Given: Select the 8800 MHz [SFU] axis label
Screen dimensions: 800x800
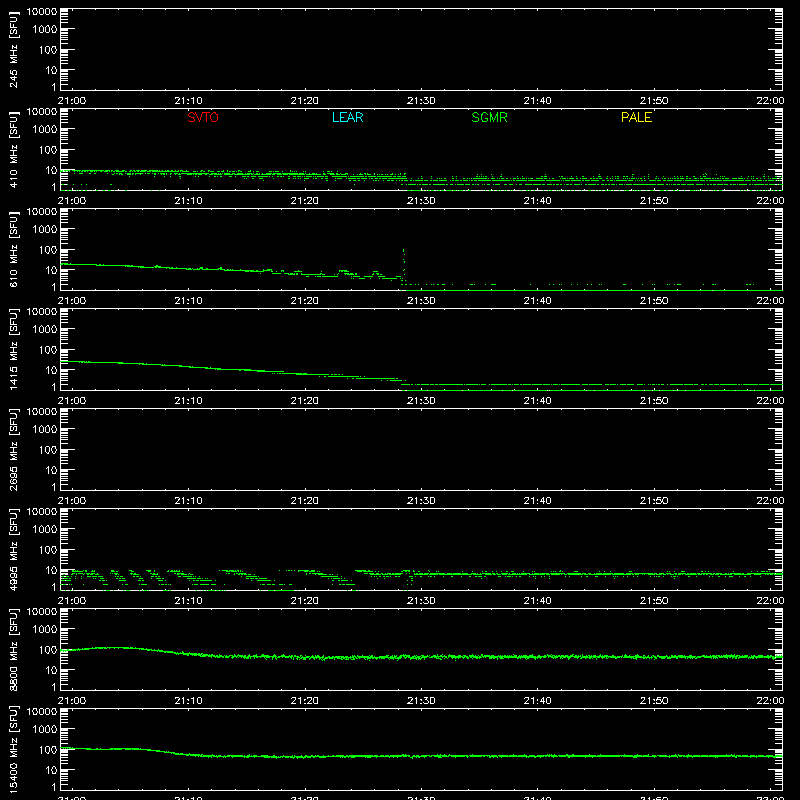Looking at the screenshot, I should pyautogui.click(x=13, y=649).
